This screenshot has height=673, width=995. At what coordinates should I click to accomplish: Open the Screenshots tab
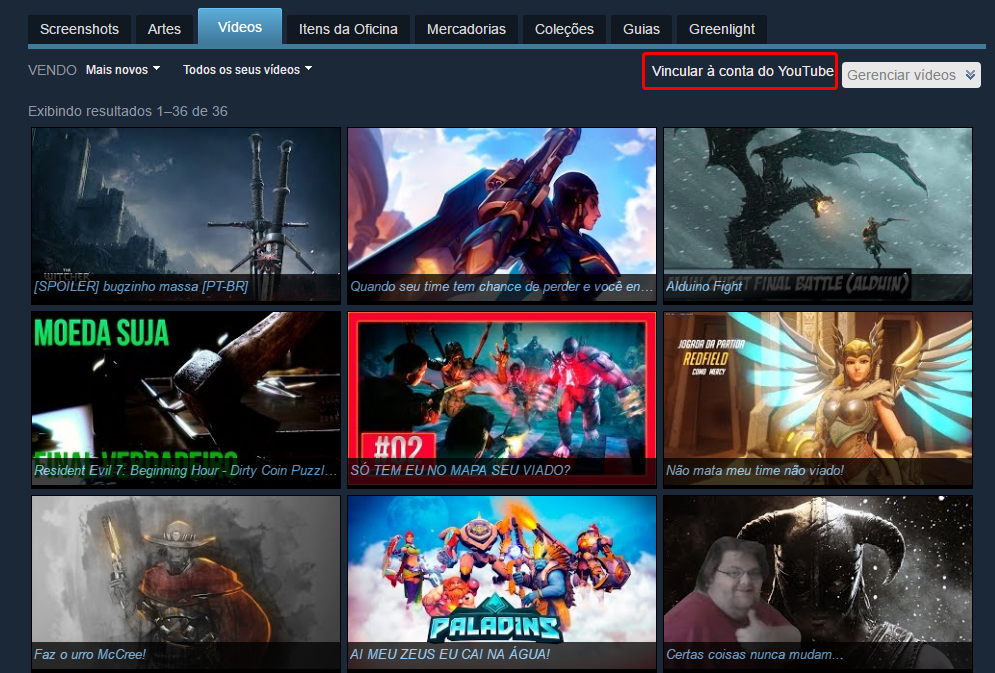(x=79, y=29)
